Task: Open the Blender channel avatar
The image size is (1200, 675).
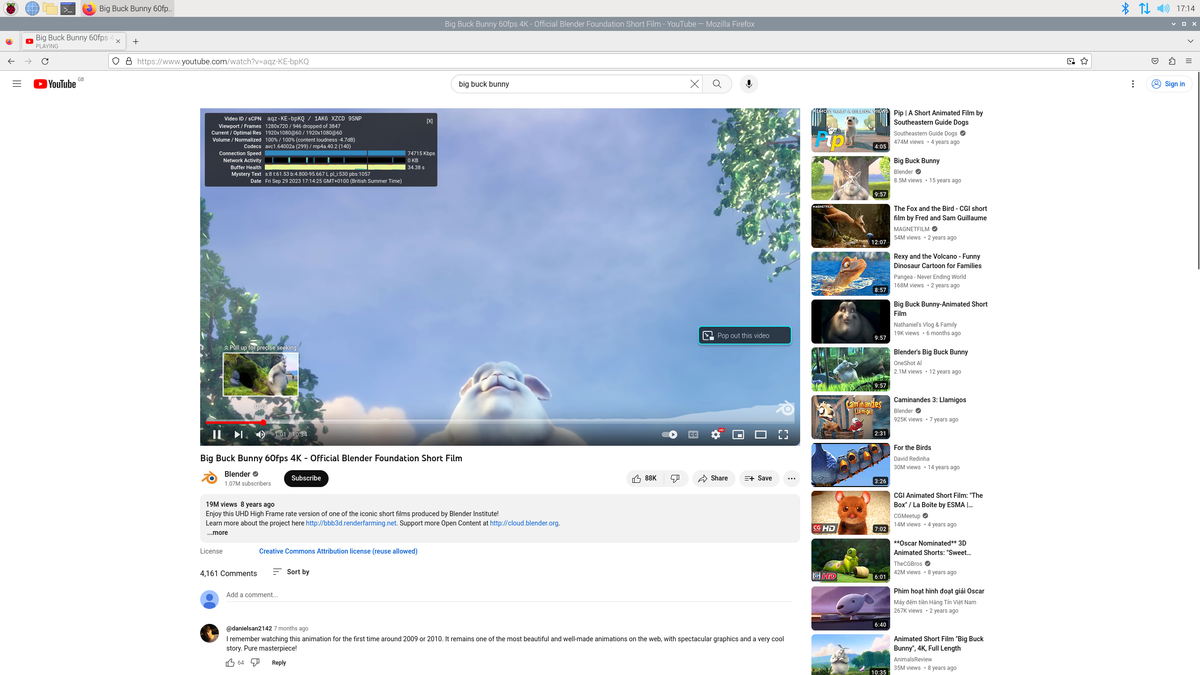Action: (x=210, y=478)
